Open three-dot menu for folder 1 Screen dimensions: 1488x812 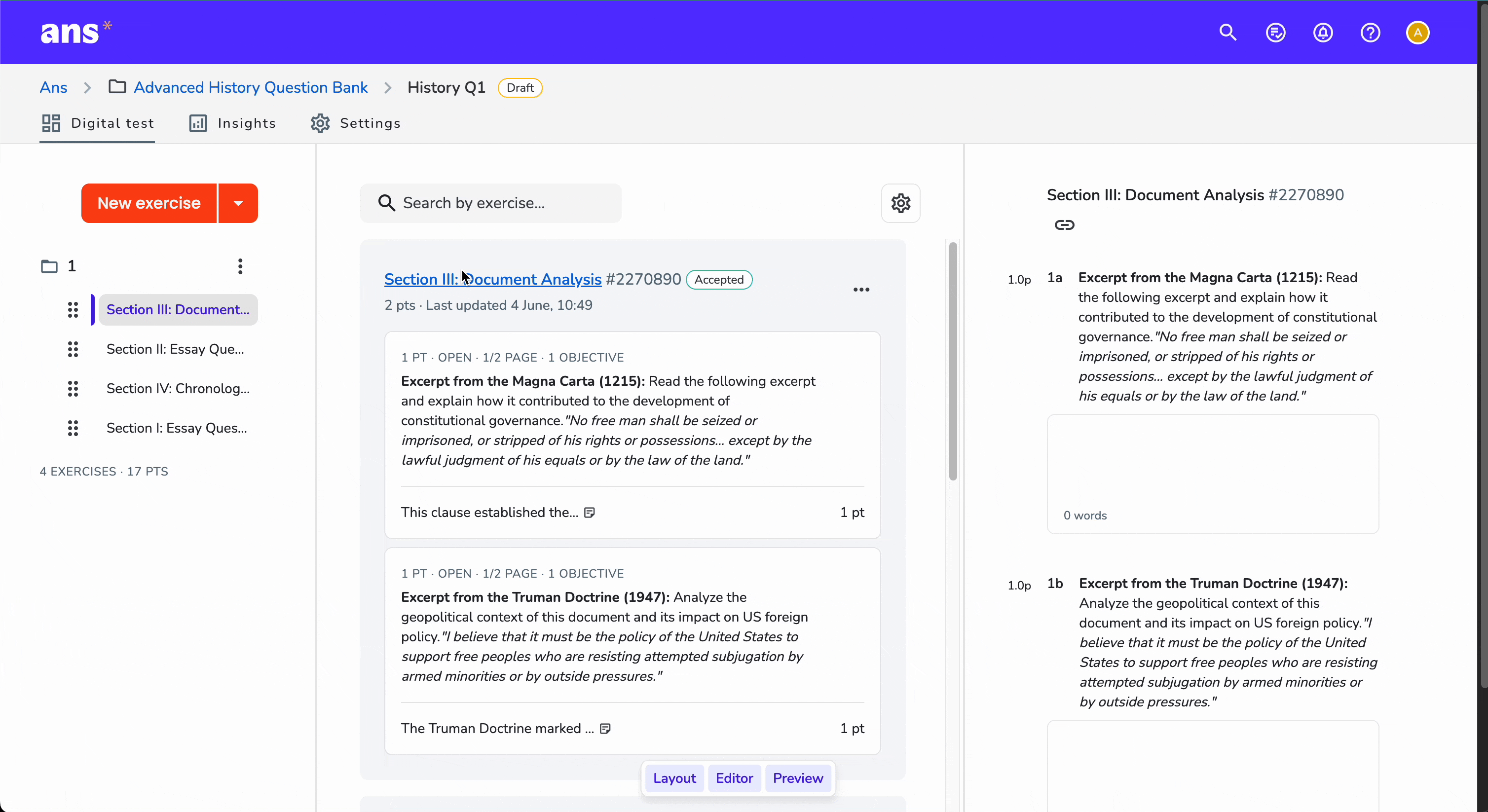tap(240, 266)
